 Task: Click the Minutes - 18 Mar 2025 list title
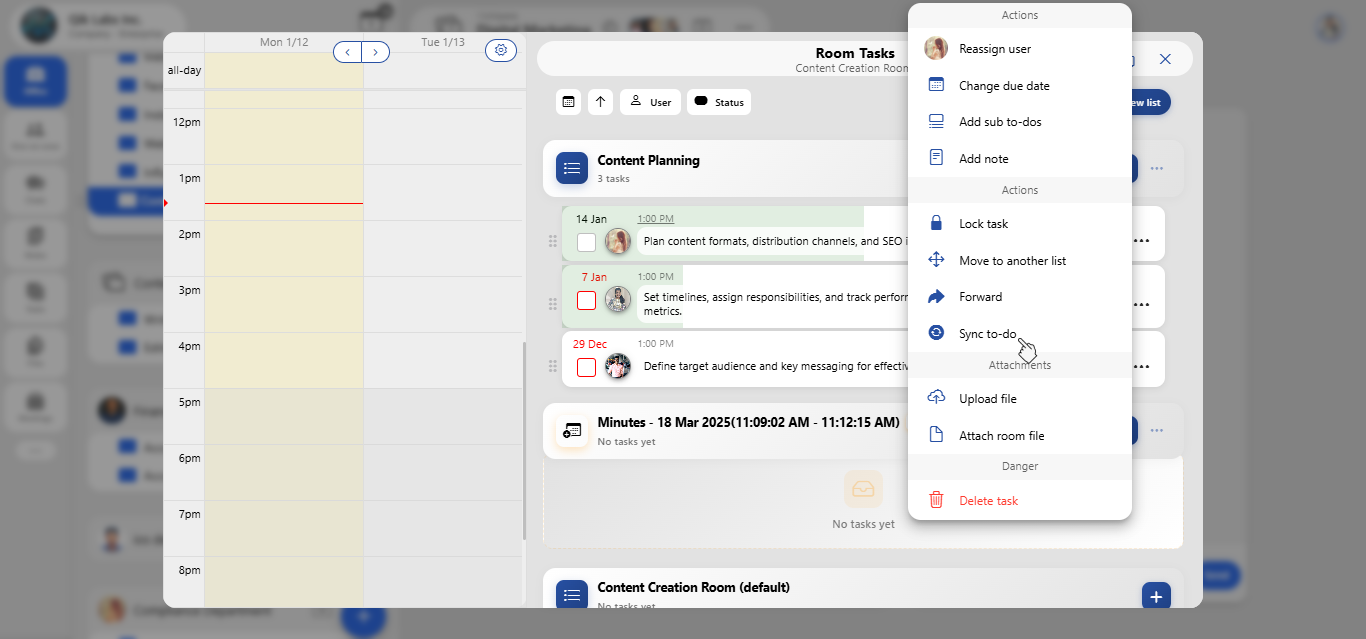(748, 422)
